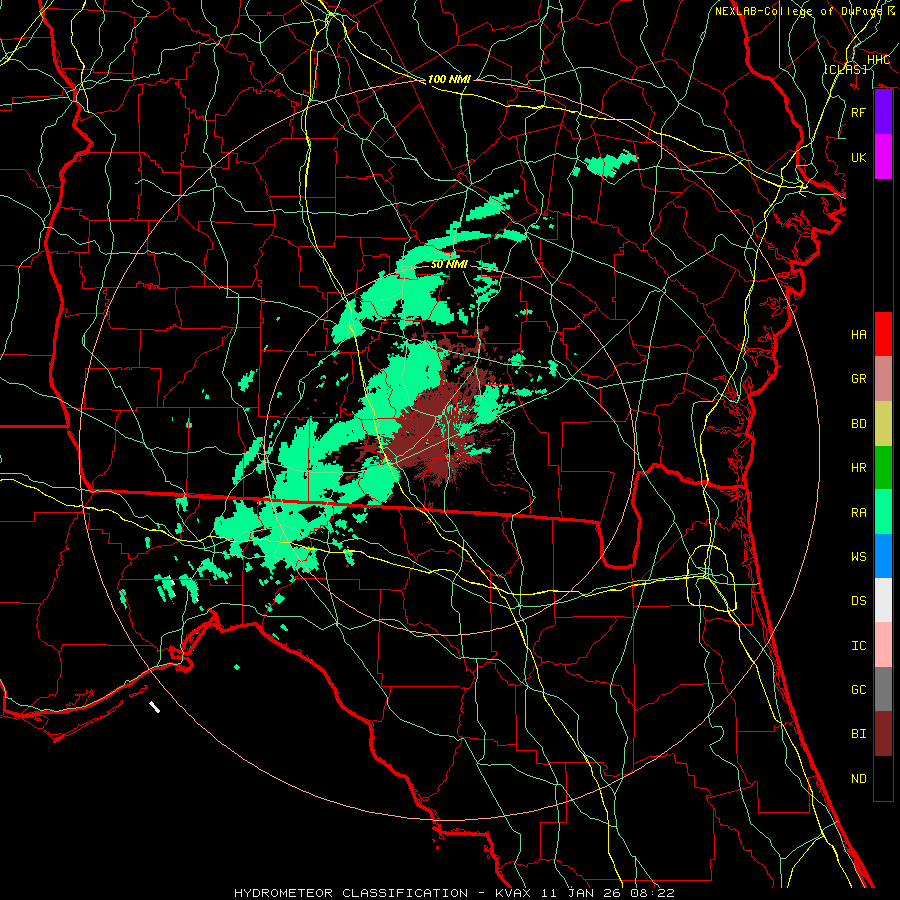Click the RA legend label
Image resolution: width=900 pixels, height=900 pixels.
click(858, 512)
